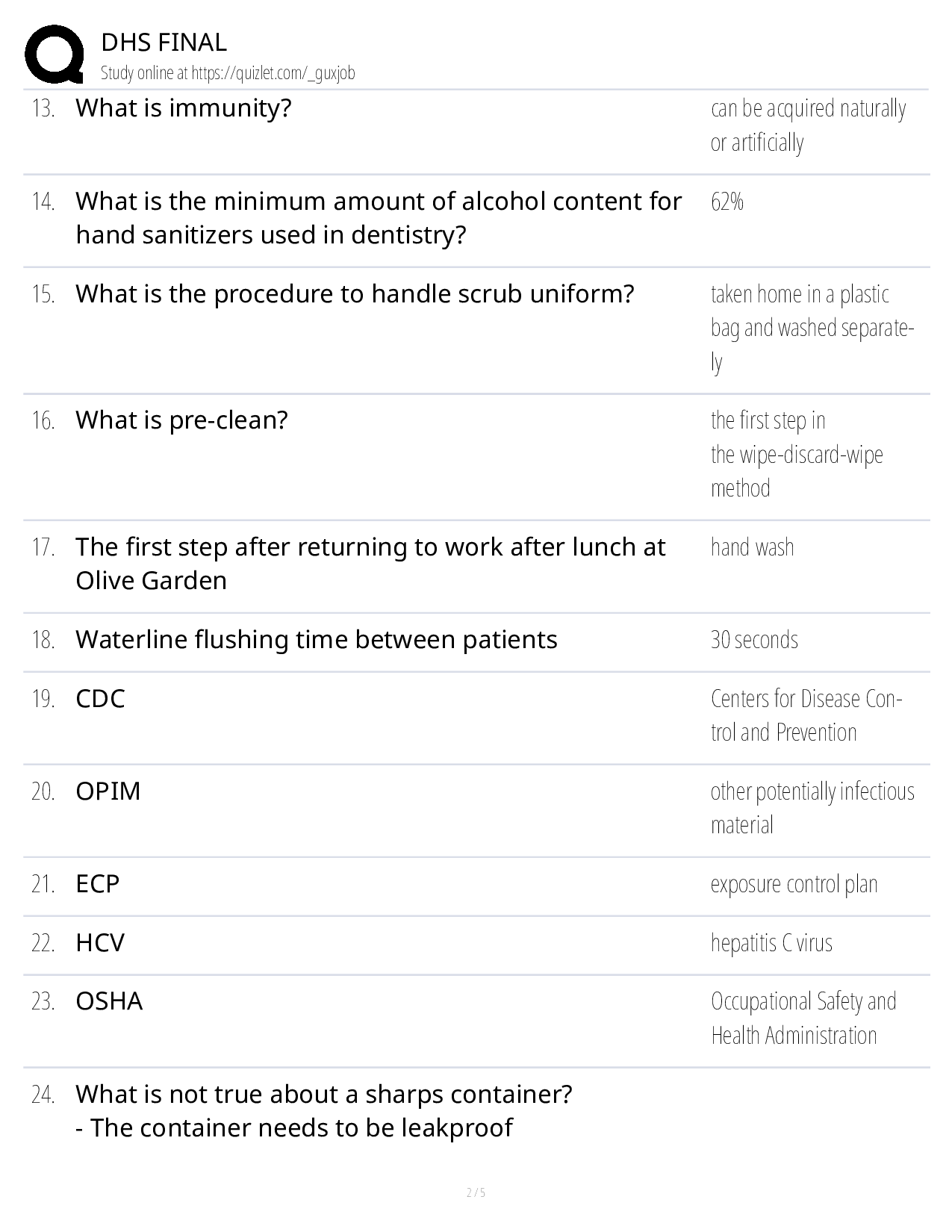Click the page number 2 / 5 indicator
Image resolution: width=952 pixels, height=1232 pixels.
tap(476, 1192)
